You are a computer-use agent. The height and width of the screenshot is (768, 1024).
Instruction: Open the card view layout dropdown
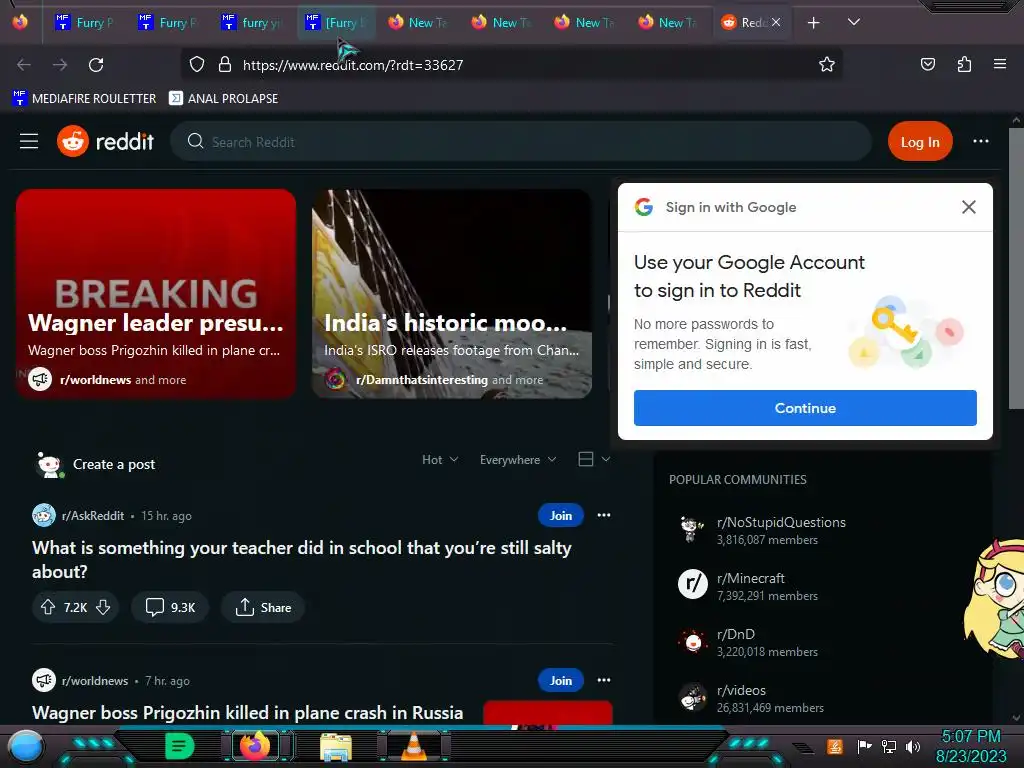[594, 459]
